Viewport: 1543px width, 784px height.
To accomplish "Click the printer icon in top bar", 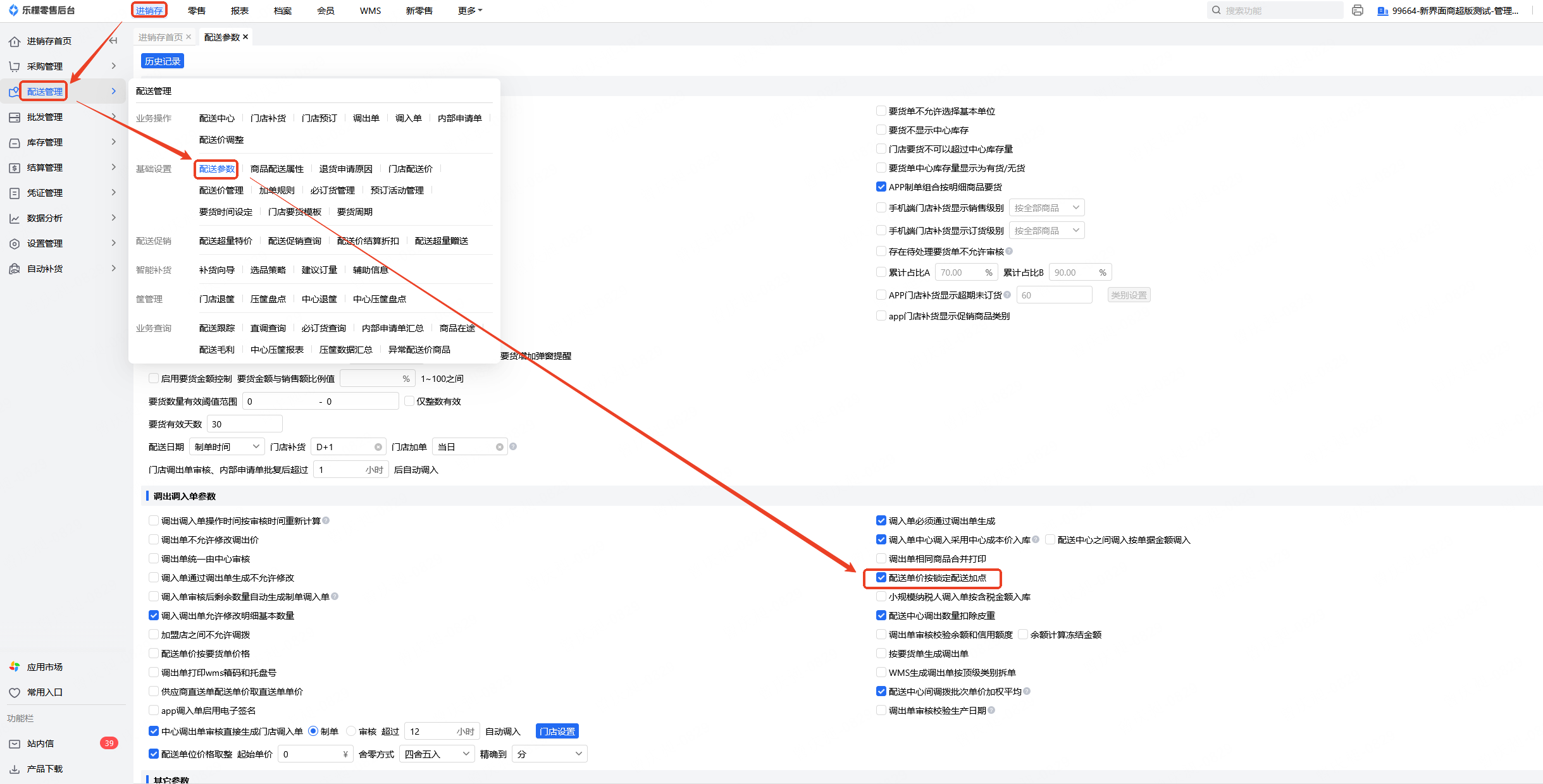I will pyautogui.click(x=1357, y=10).
